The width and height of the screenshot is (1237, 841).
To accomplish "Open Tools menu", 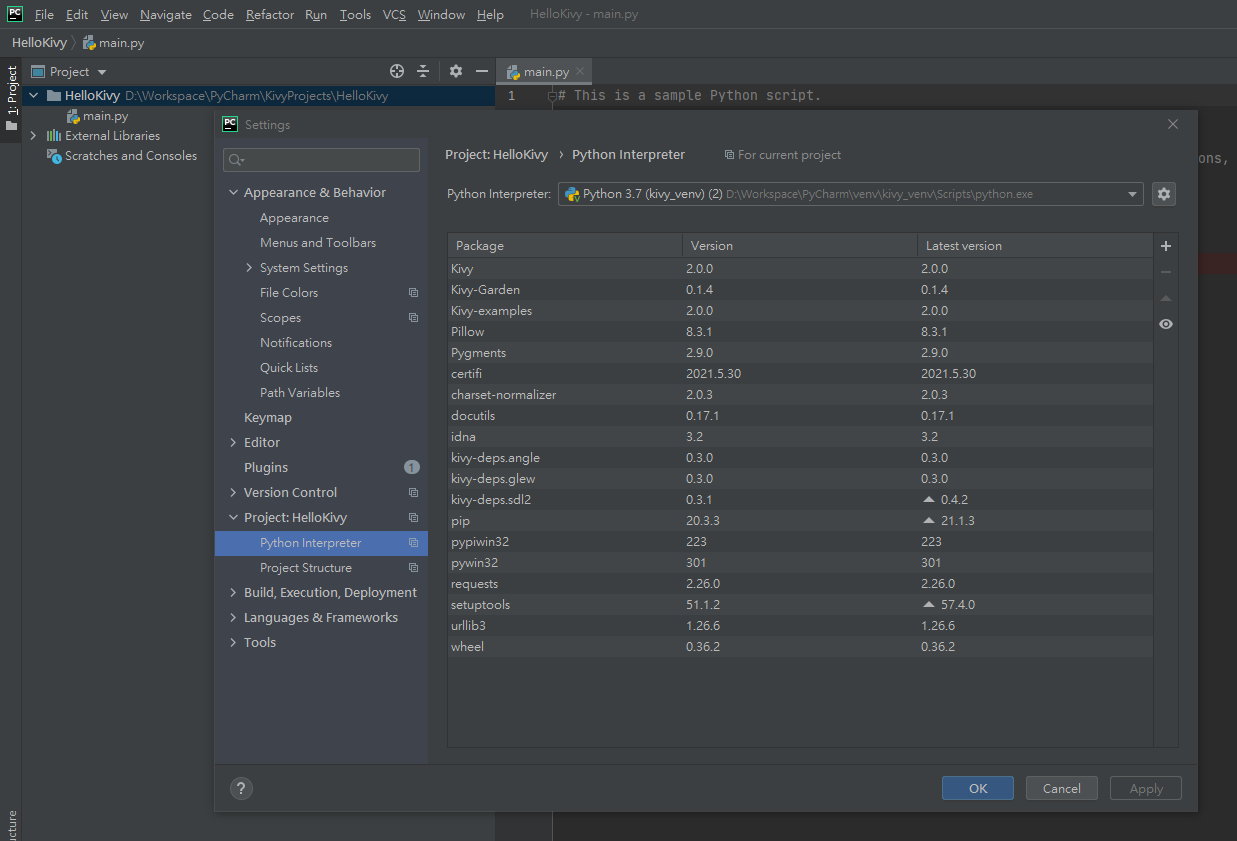I will click(355, 15).
